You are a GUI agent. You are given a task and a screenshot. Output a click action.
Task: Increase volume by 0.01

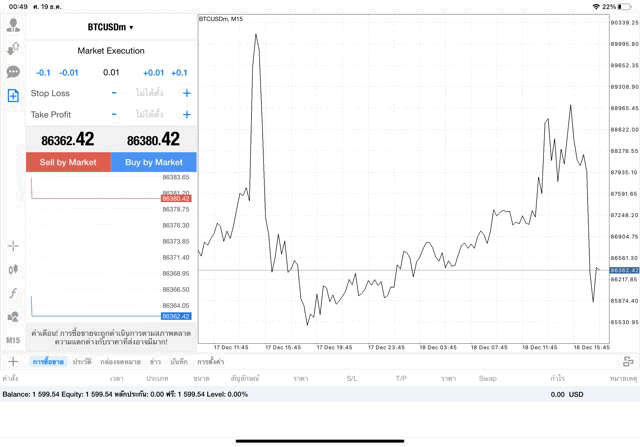pos(153,72)
